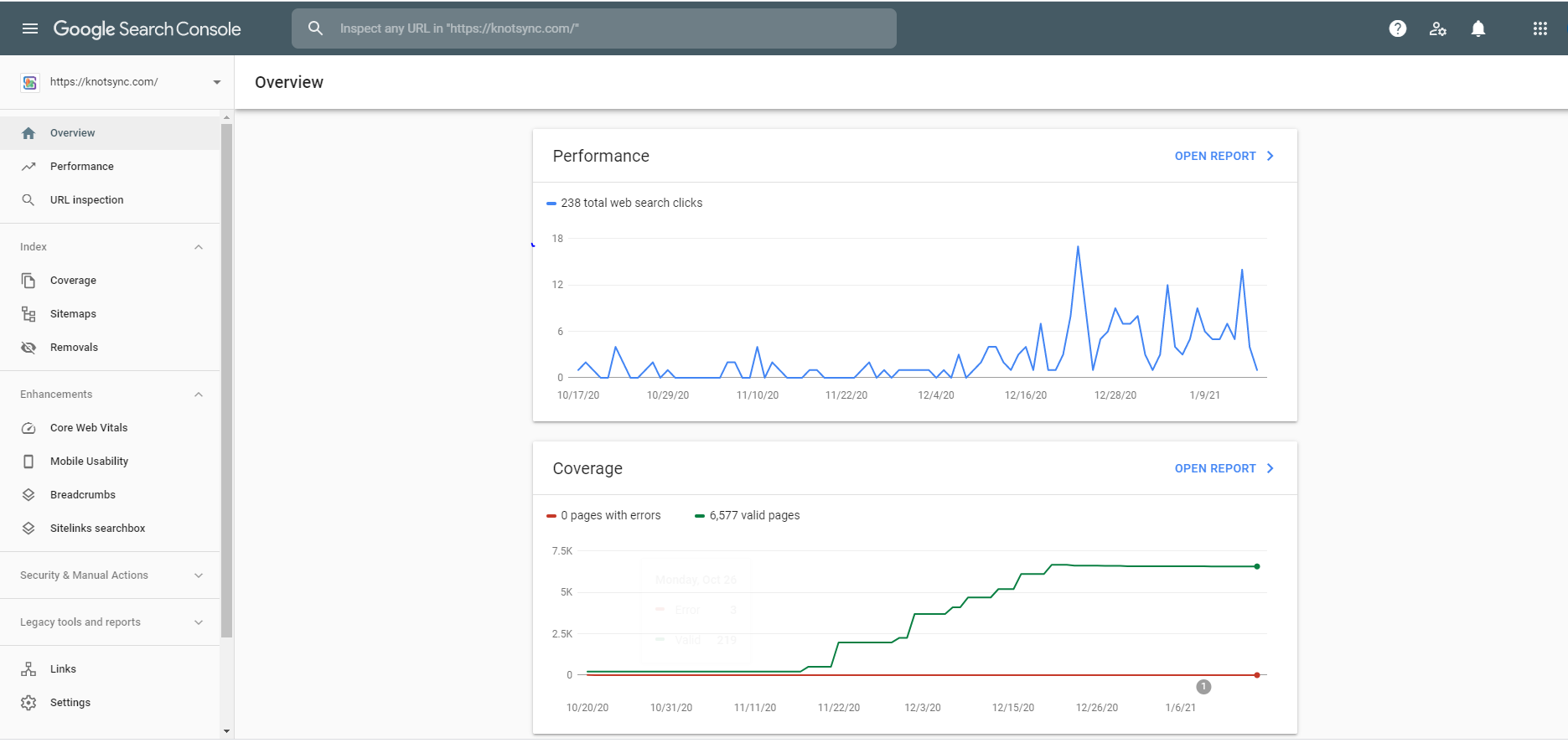
Task: Click the Removals eye-slash icon
Action: coord(28,348)
